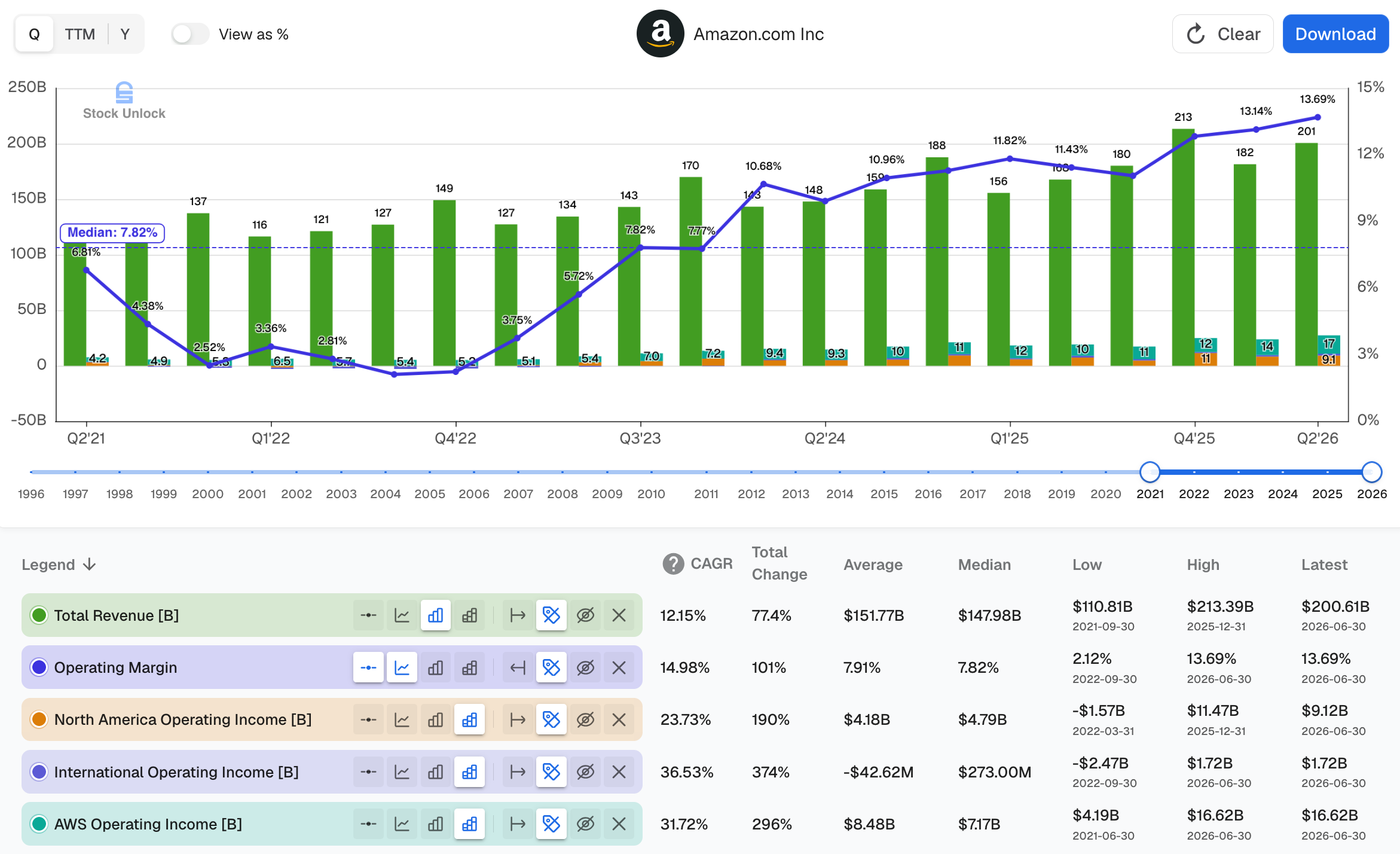Switch to the TTM period tab

click(80, 34)
